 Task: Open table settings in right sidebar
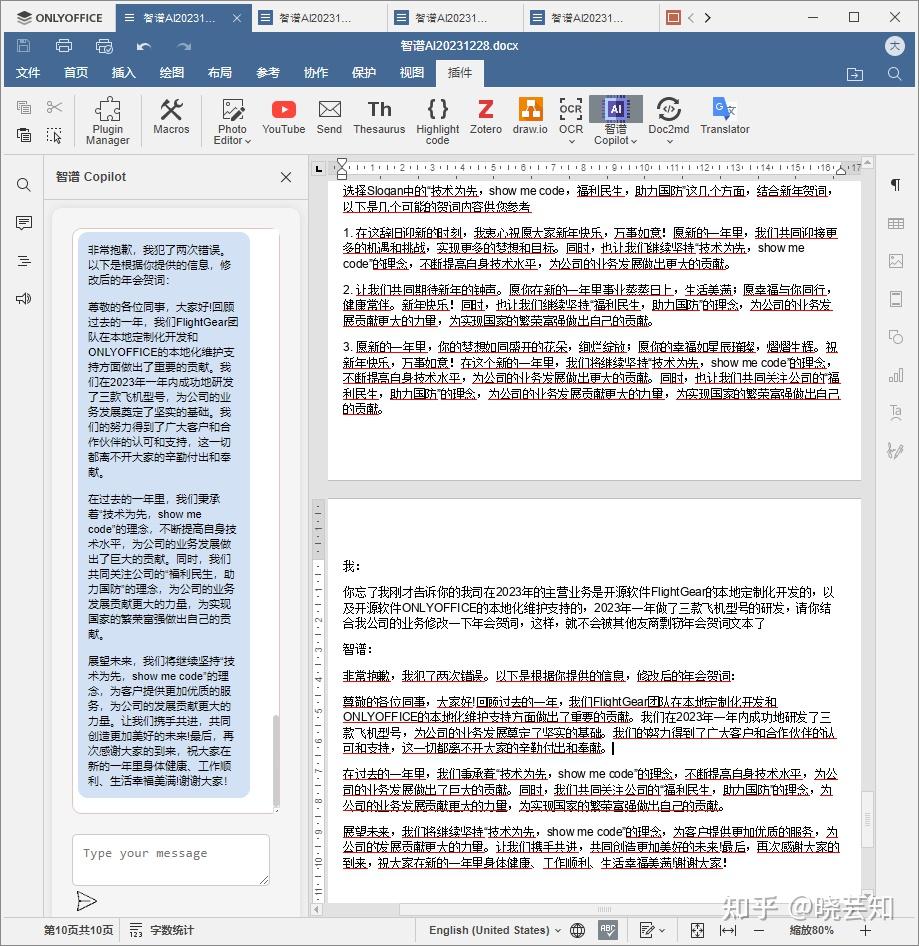pos(896,223)
